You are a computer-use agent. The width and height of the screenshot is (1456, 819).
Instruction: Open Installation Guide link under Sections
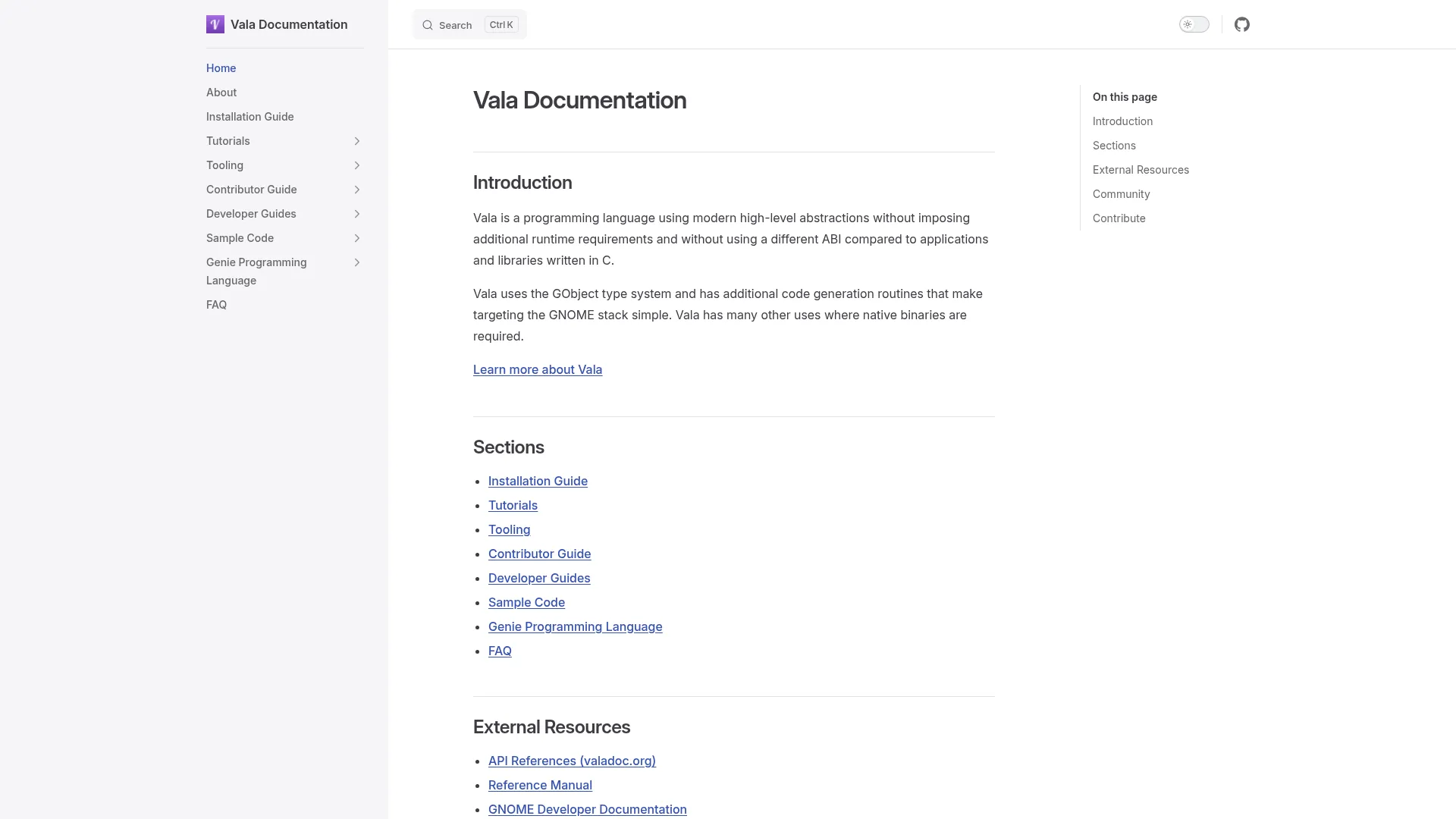tap(538, 481)
